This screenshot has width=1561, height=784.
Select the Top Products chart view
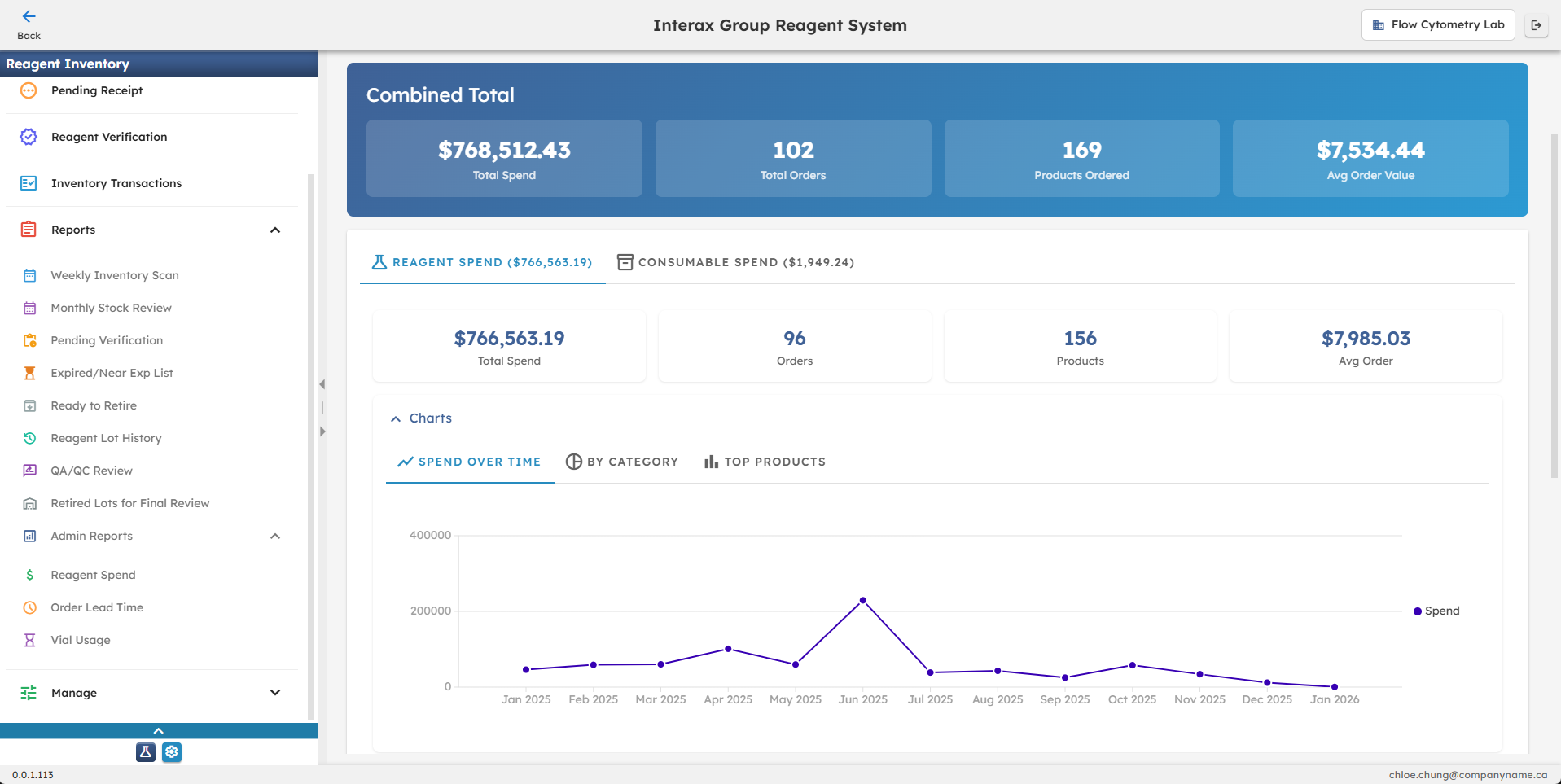765,462
